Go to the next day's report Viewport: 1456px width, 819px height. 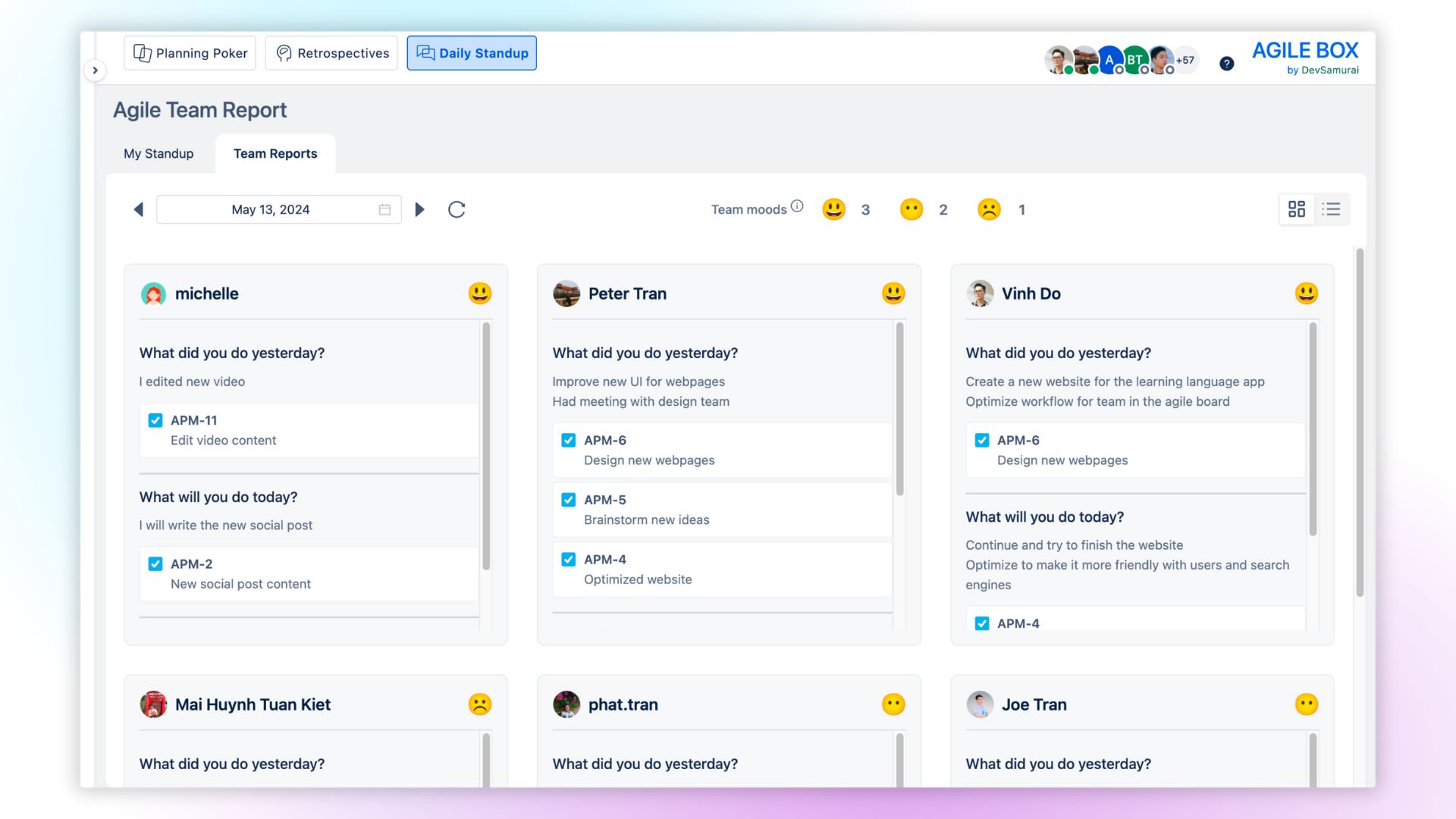tap(420, 209)
